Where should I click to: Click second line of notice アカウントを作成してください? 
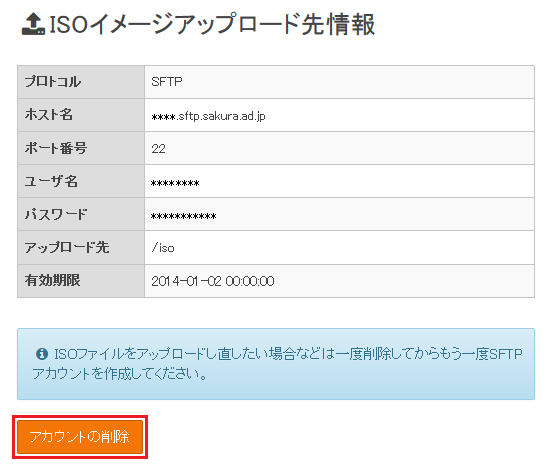pyautogui.click(x=120, y=374)
